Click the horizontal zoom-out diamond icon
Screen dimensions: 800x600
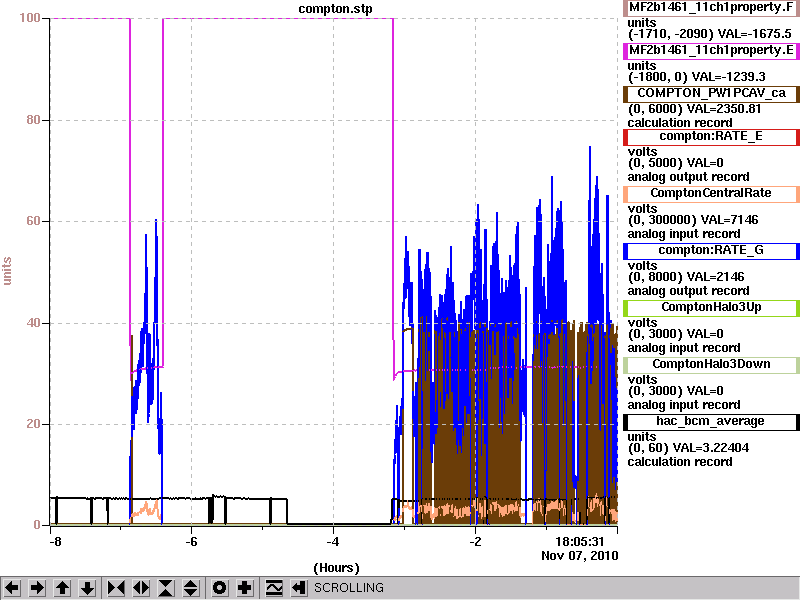pyautogui.click(x=141, y=588)
